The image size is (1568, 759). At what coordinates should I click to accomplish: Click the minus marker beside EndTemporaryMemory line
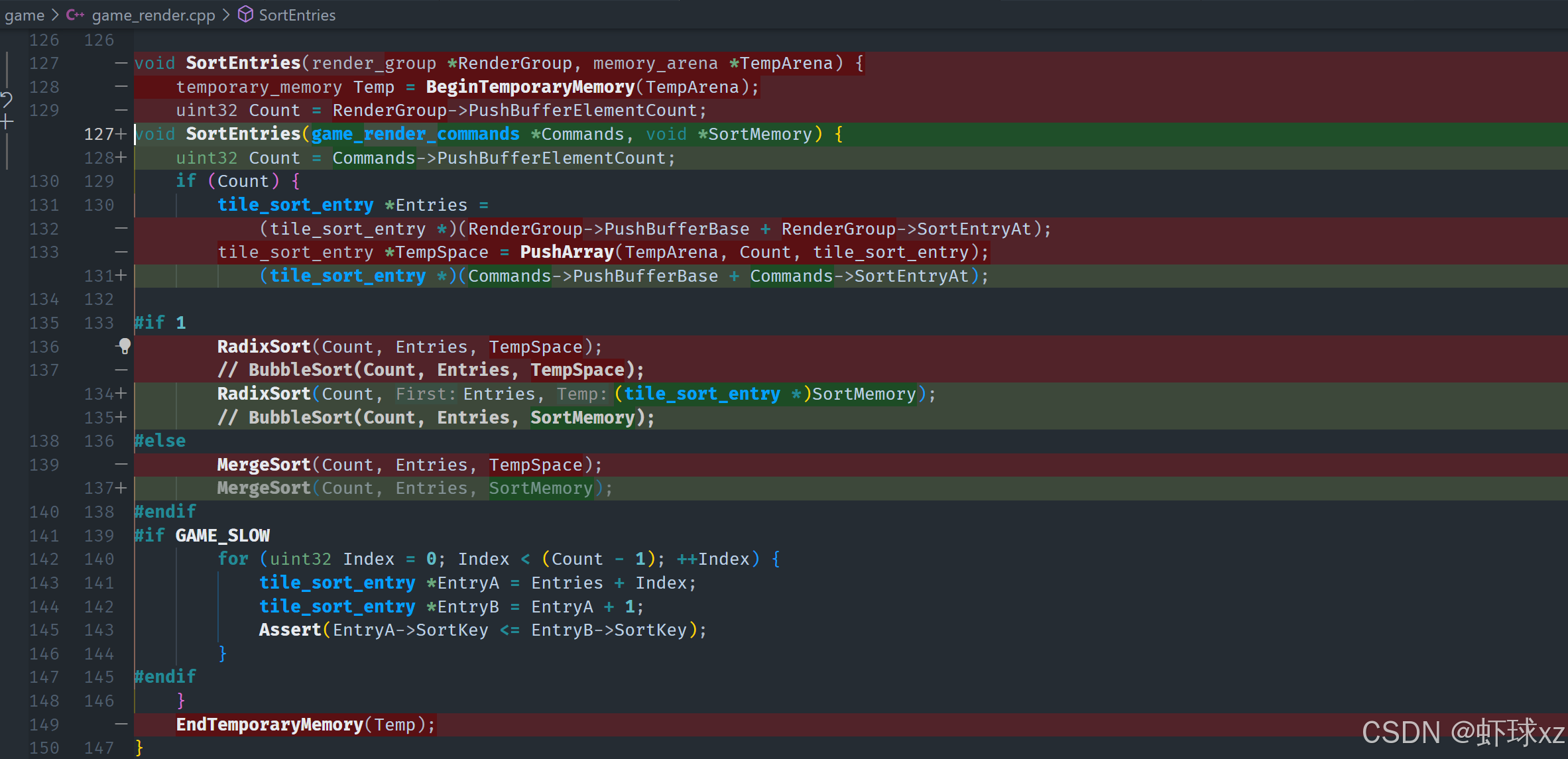pos(121,725)
